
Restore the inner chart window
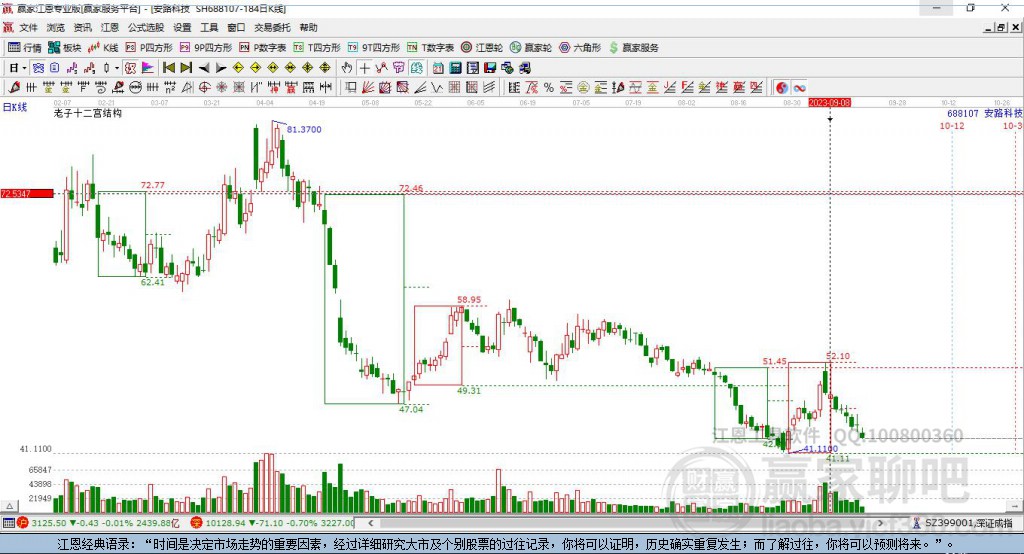pos(1001,27)
